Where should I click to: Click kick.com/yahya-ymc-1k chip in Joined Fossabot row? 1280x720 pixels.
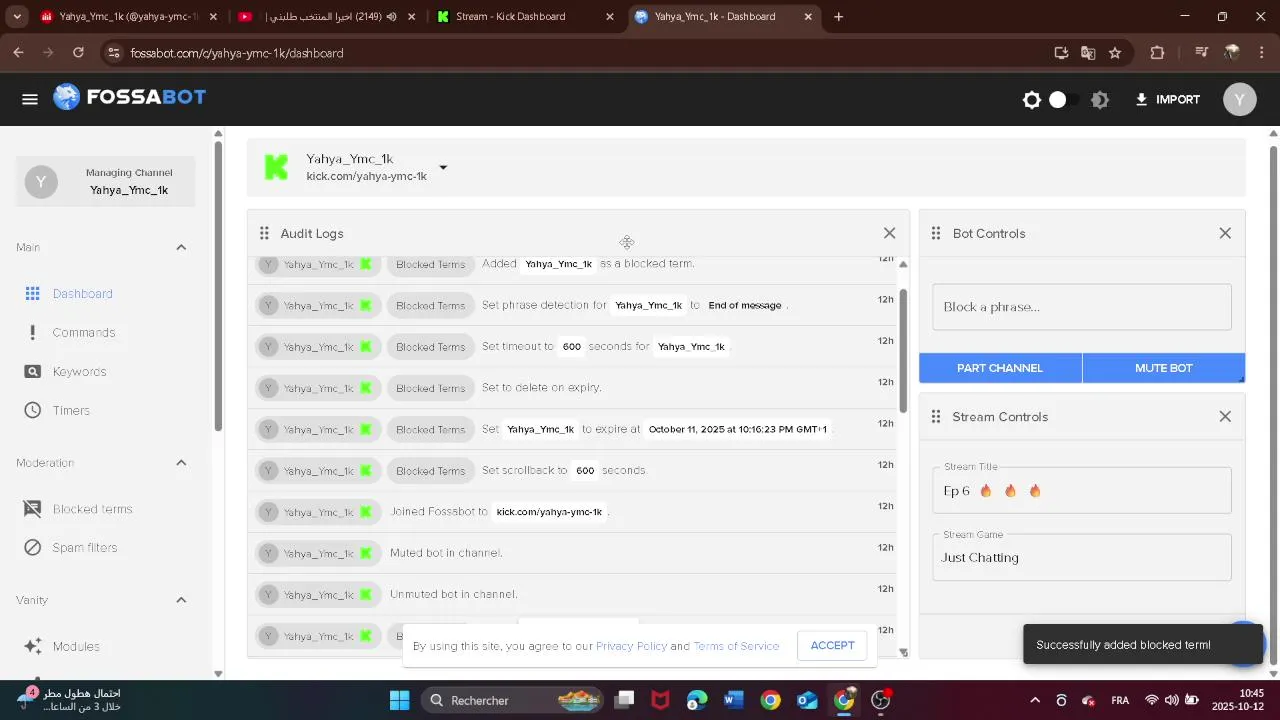click(549, 512)
